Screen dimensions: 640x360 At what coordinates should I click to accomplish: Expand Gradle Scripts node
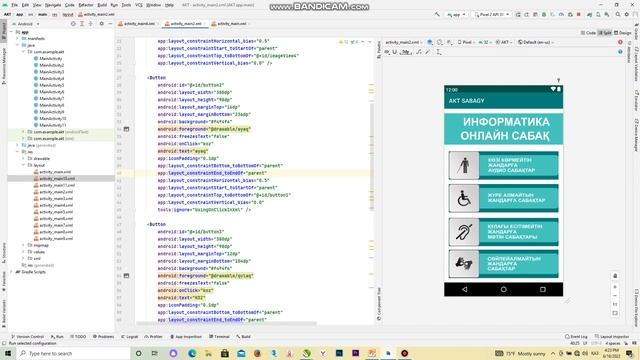coord(11,272)
